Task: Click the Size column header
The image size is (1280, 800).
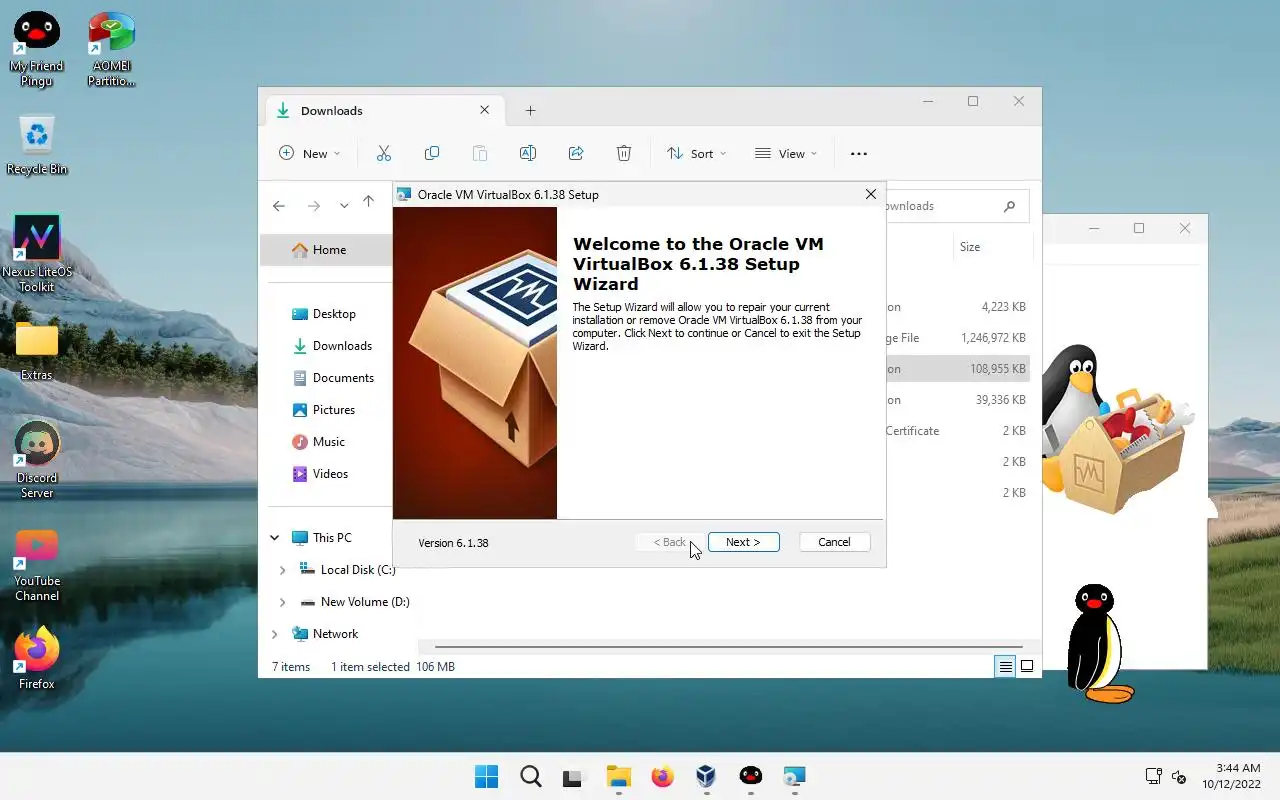Action: [970, 247]
